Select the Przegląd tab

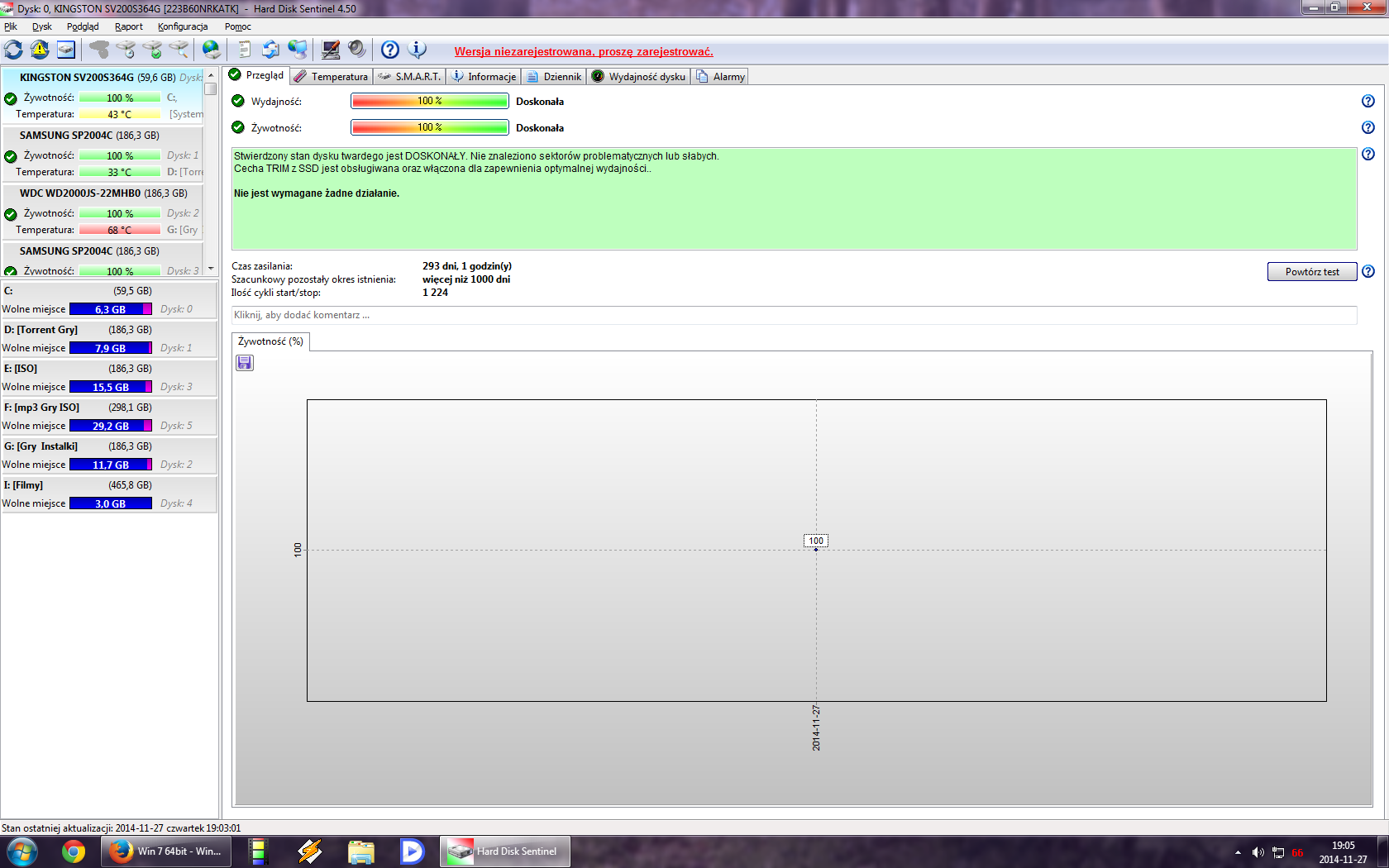256,75
